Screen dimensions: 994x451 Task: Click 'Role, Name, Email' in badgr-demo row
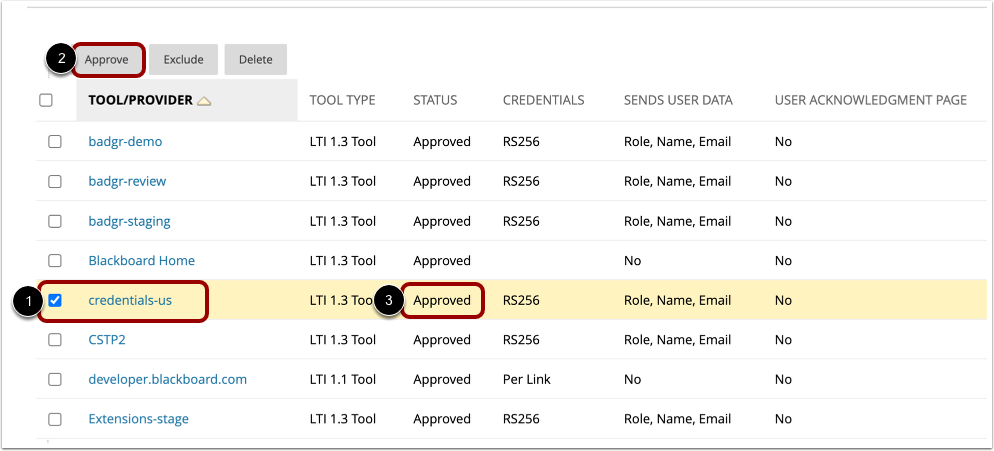[x=677, y=141]
